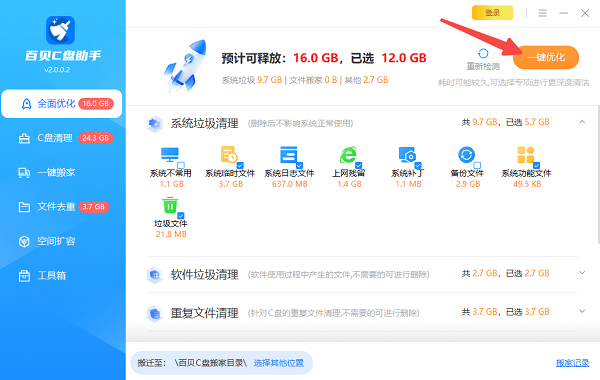Click the 软件垃圾清理 section icon

[x=155, y=274]
